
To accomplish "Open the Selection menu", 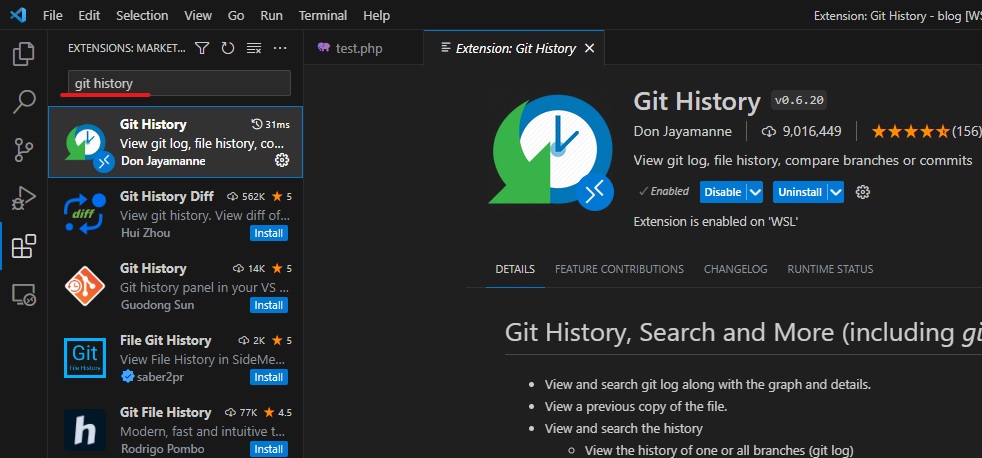I will (x=142, y=15).
